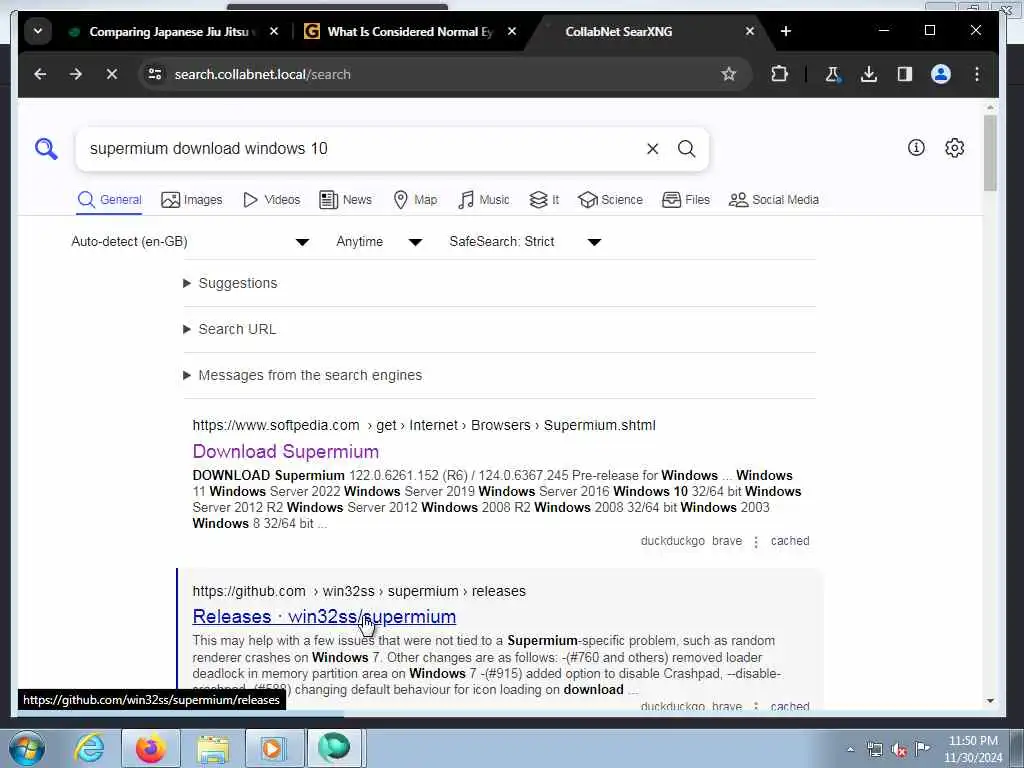Show hidden system tray icons

click(x=850, y=750)
